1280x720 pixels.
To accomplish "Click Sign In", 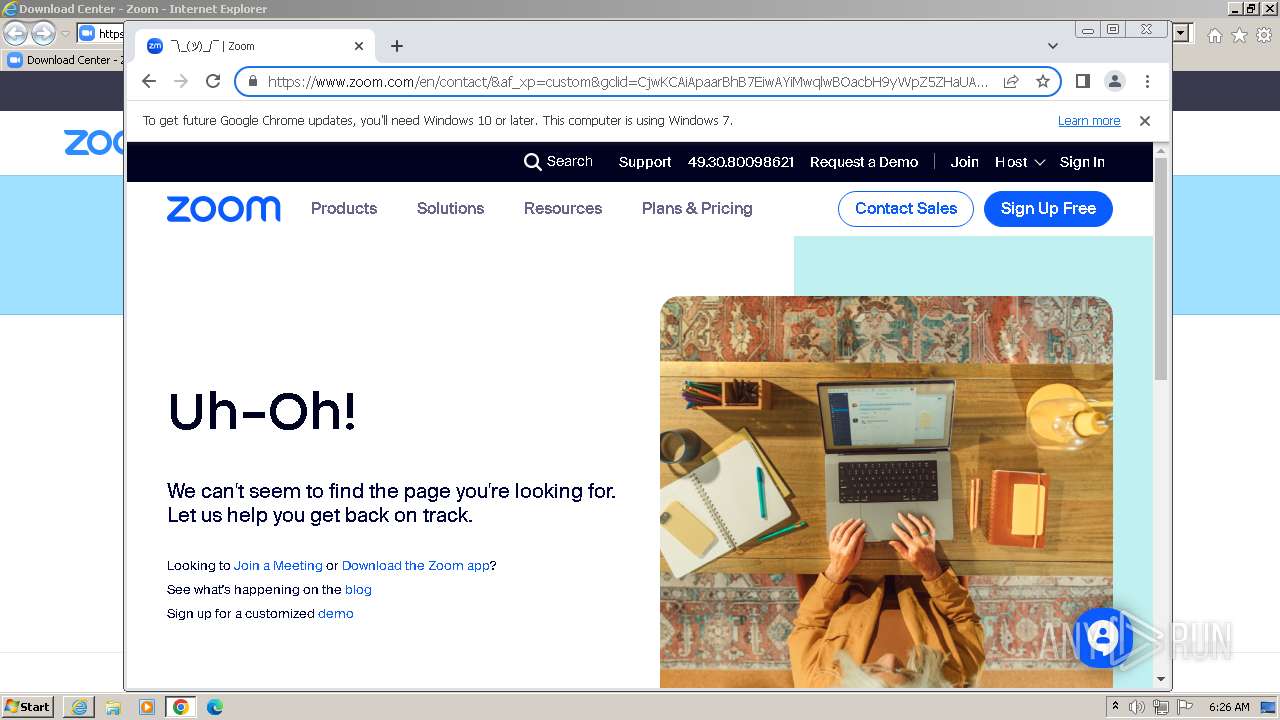I will click(1082, 162).
